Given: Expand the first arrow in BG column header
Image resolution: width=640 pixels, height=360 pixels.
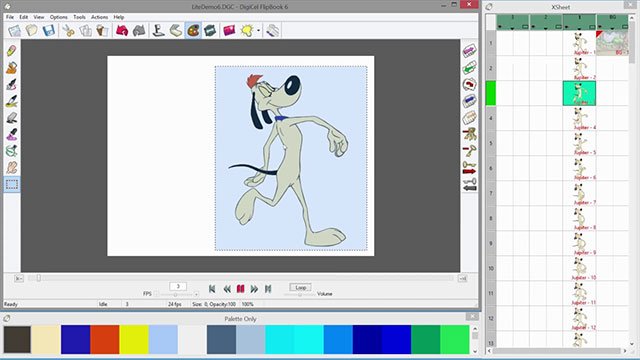Looking at the screenshot, I should point(600,27).
